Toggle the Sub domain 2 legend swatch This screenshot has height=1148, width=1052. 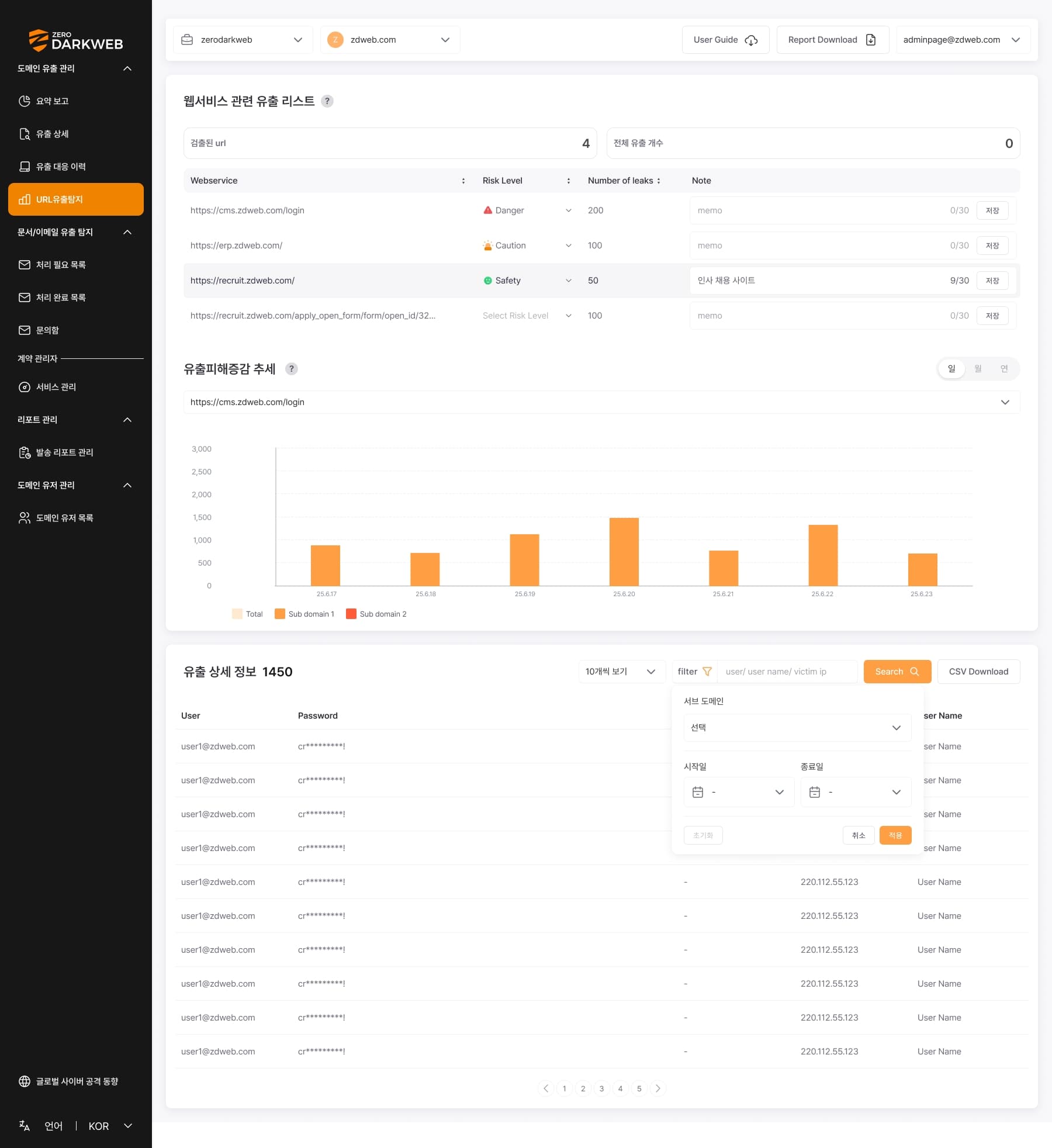[351, 614]
